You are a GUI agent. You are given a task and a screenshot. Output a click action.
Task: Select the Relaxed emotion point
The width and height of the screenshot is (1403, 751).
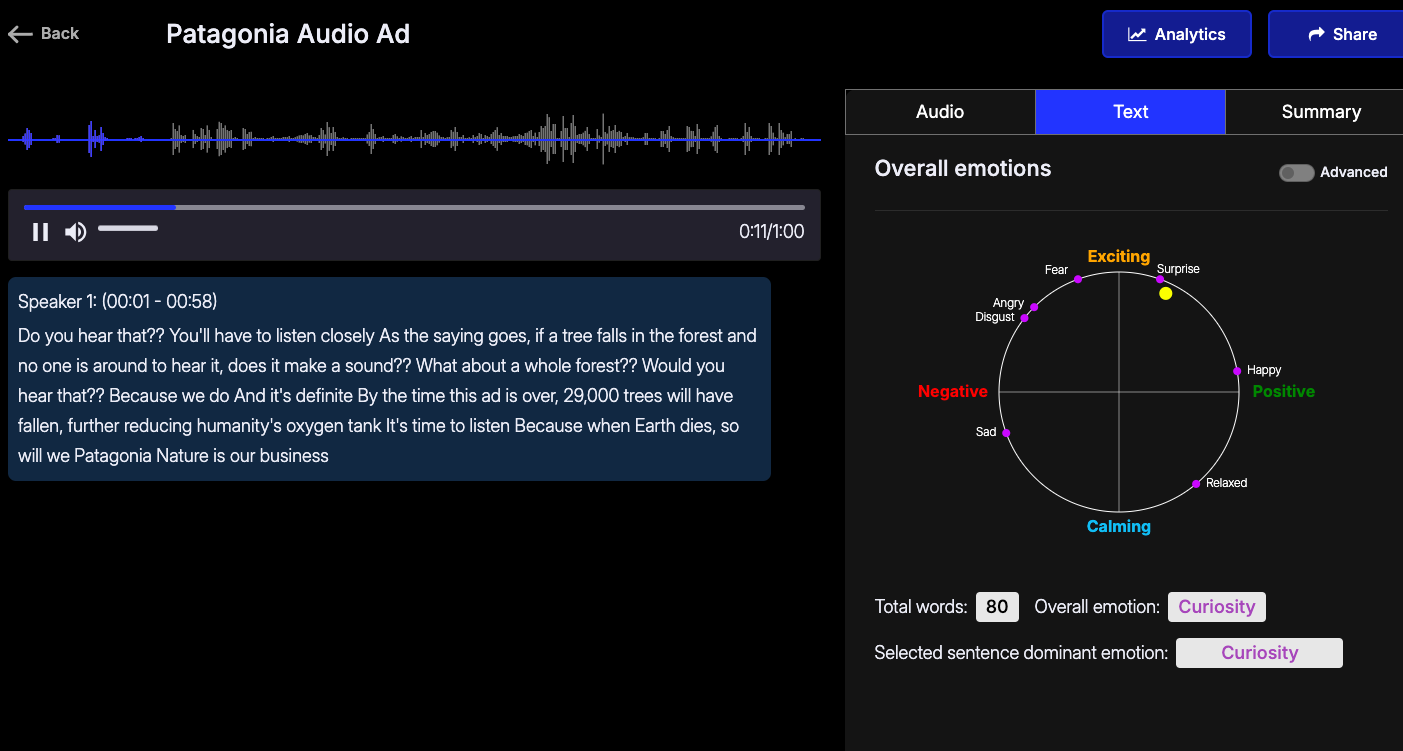(x=1196, y=484)
